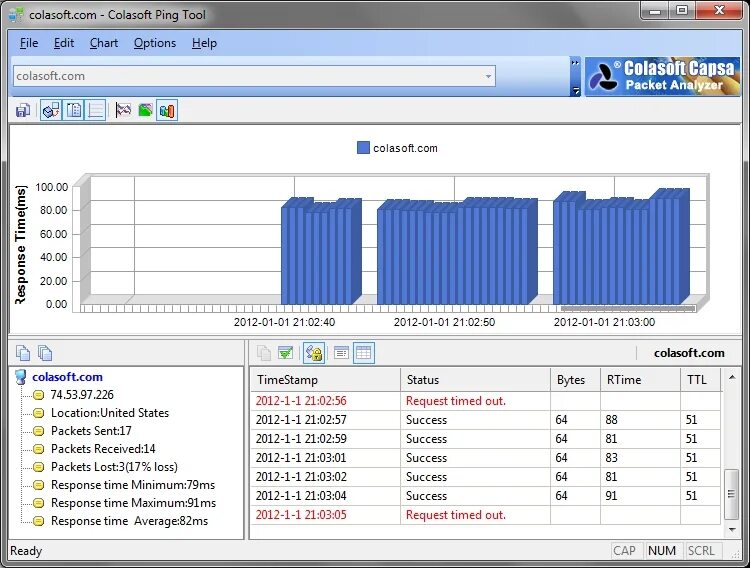Click the Bytes column header

click(576, 380)
